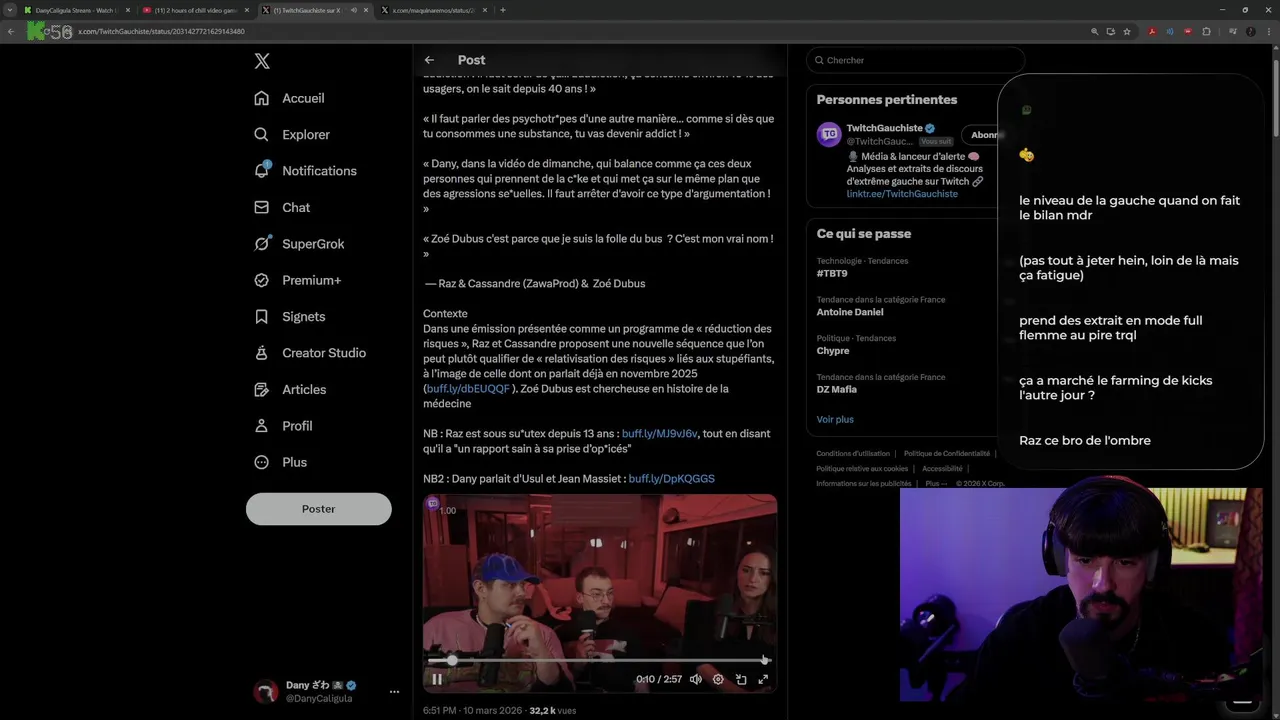Pause the video playback
Screen dimensions: 1280x720
(x=437, y=679)
